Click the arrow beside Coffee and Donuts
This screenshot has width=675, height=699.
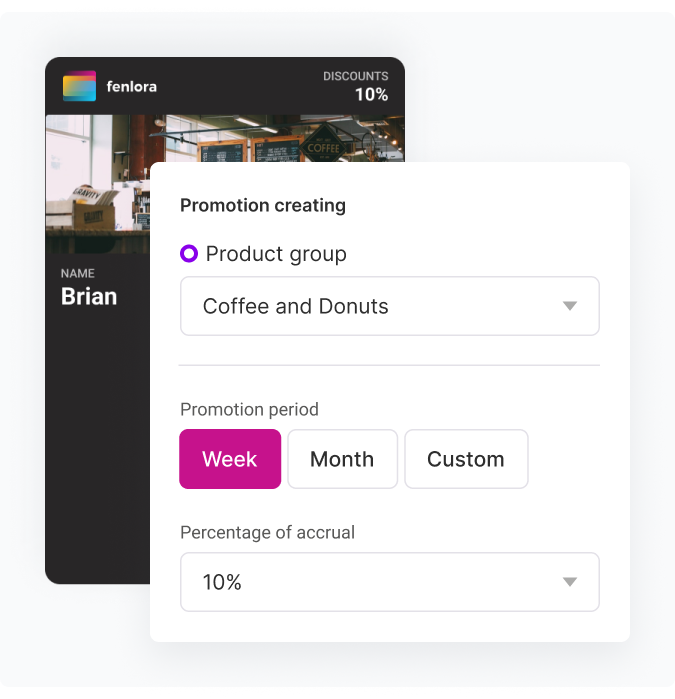click(x=570, y=306)
